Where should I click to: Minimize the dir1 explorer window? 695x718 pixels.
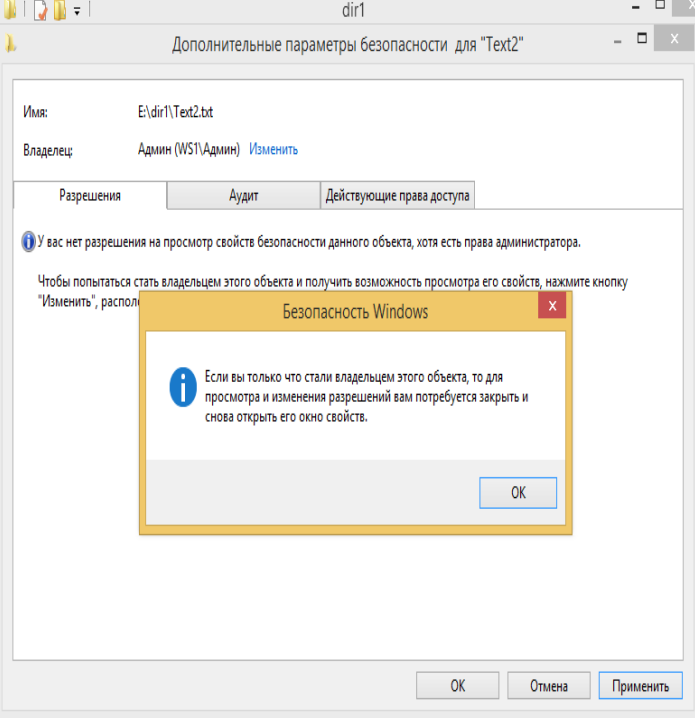[635, 7]
